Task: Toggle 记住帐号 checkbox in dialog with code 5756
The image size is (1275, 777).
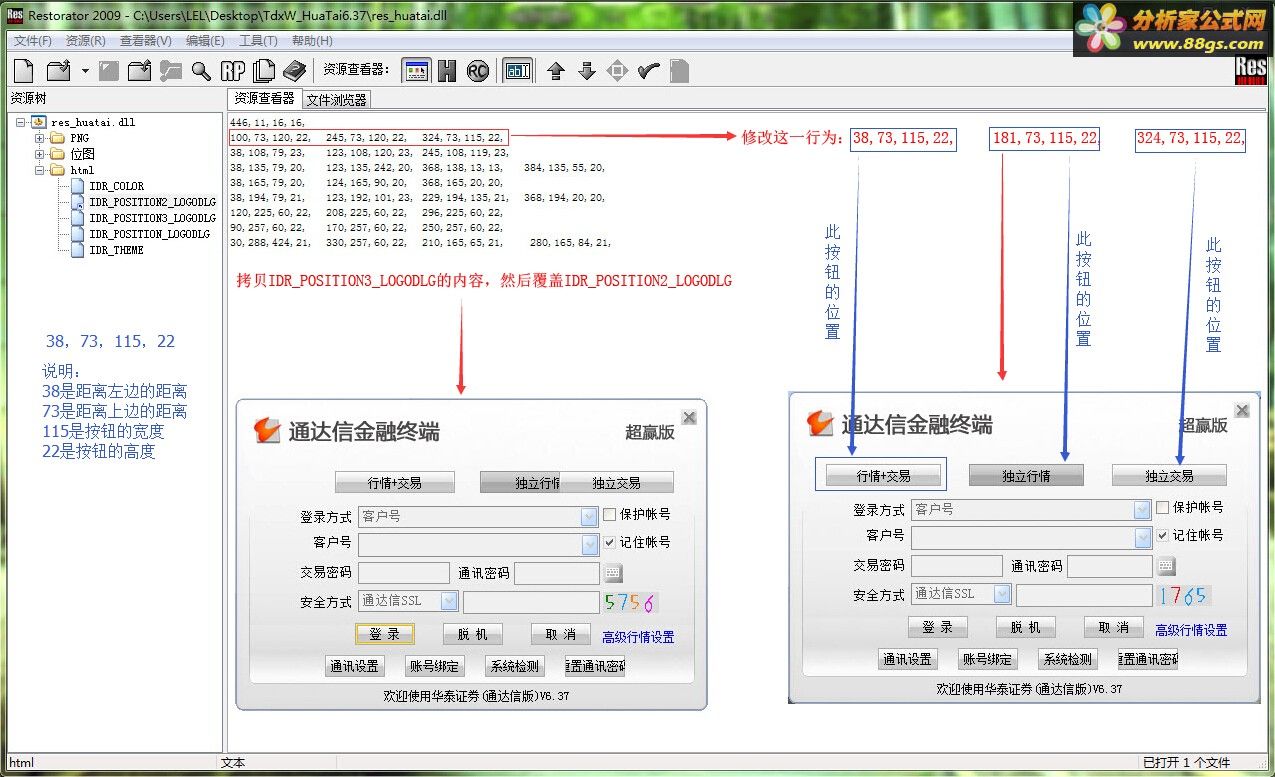Action: pyautogui.click(x=610, y=542)
